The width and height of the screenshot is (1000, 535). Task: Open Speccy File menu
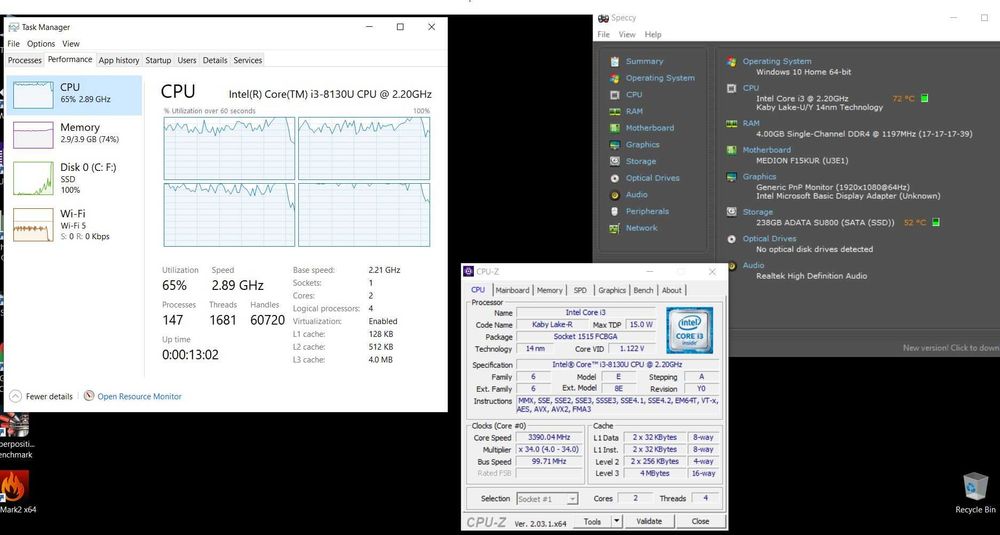(x=603, y=34)
